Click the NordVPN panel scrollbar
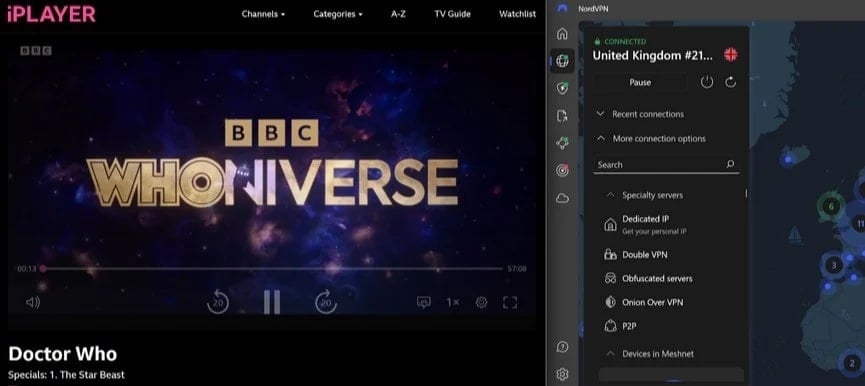 746,194
